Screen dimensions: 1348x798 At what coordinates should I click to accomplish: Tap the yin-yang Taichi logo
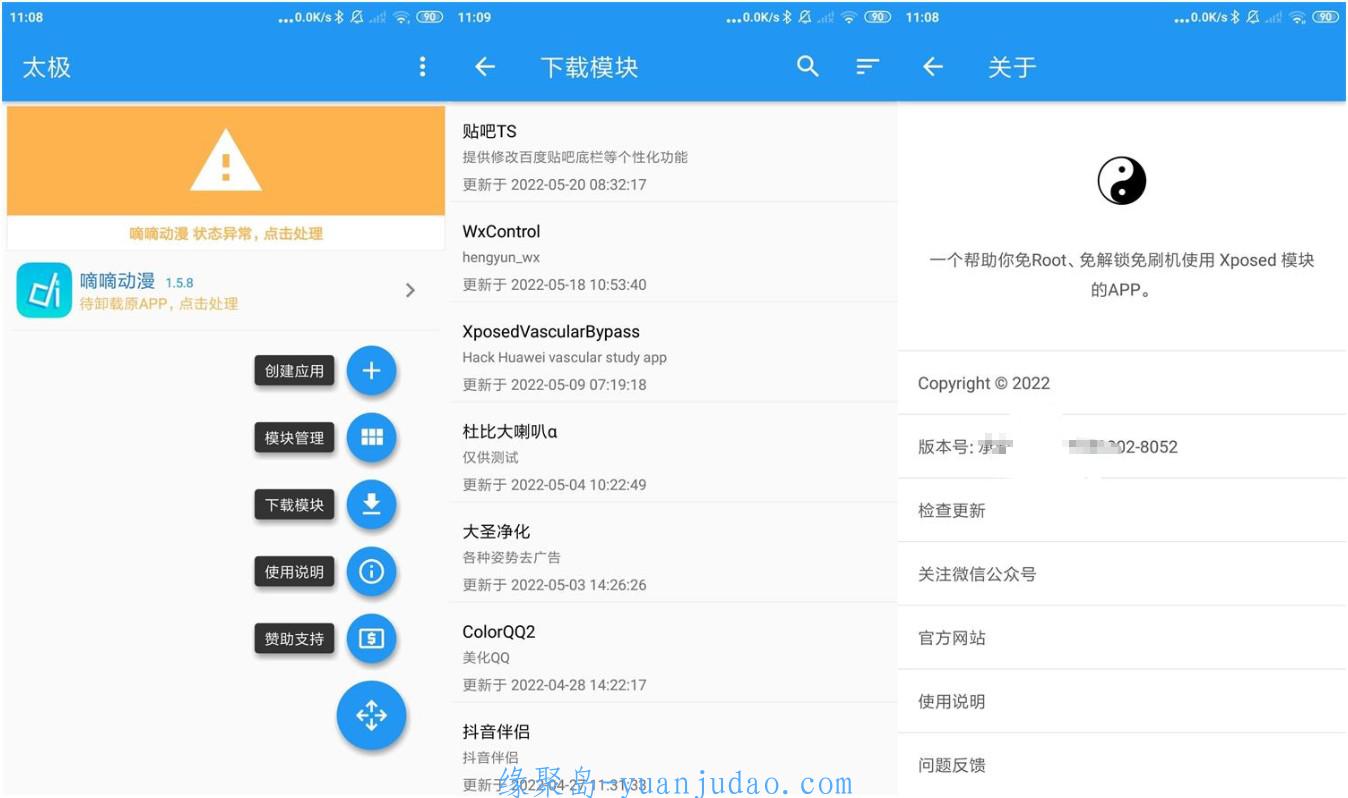[x=1122, y=182]
